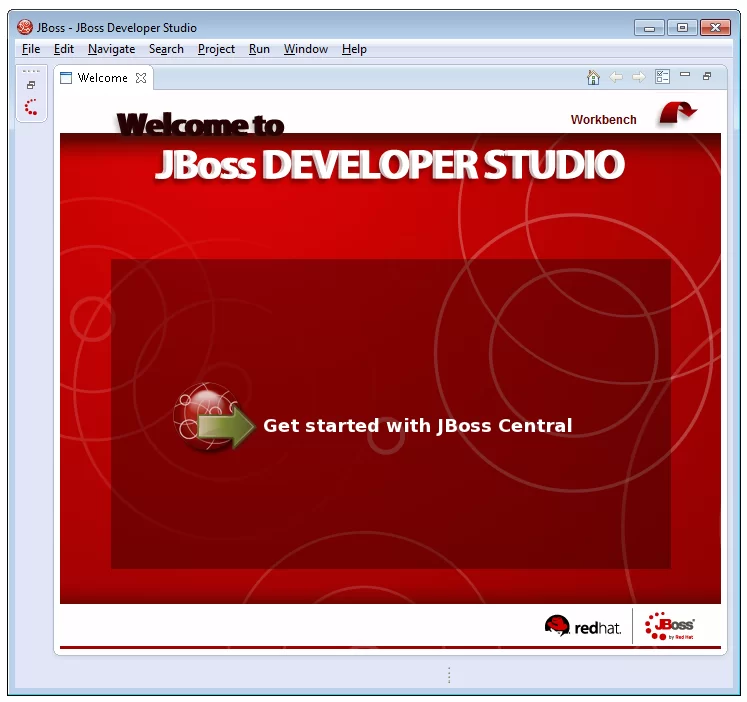This screenshot has width=747, height=702.
Task: Click Get started with JBoss Central
Action: click(418, 425)
